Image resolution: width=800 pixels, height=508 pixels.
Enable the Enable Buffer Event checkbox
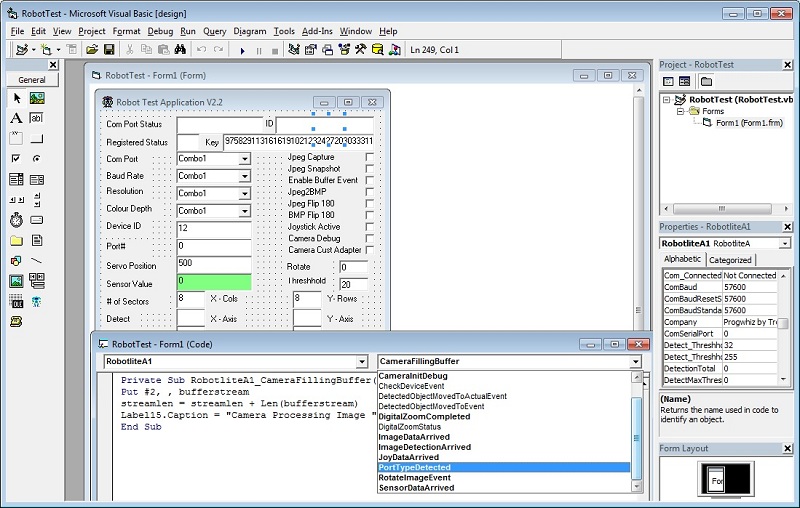click(369, 180)
